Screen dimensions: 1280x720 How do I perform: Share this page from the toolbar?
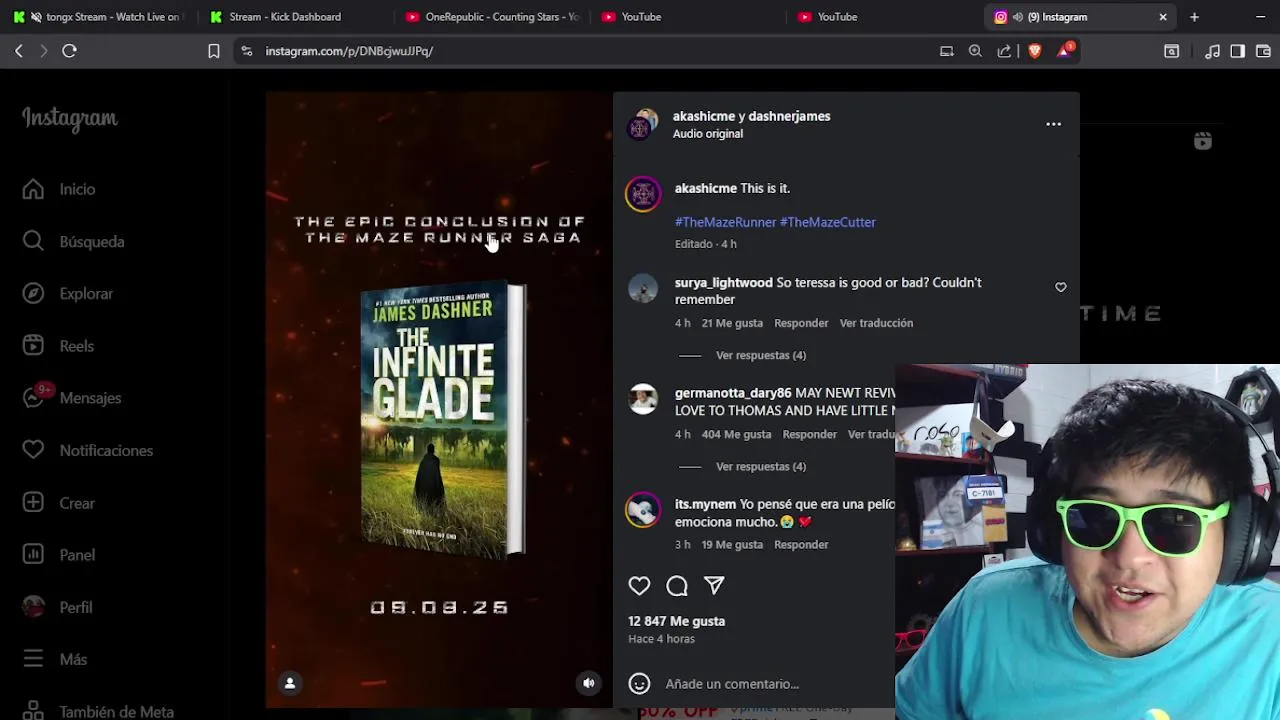point(1004,51)
